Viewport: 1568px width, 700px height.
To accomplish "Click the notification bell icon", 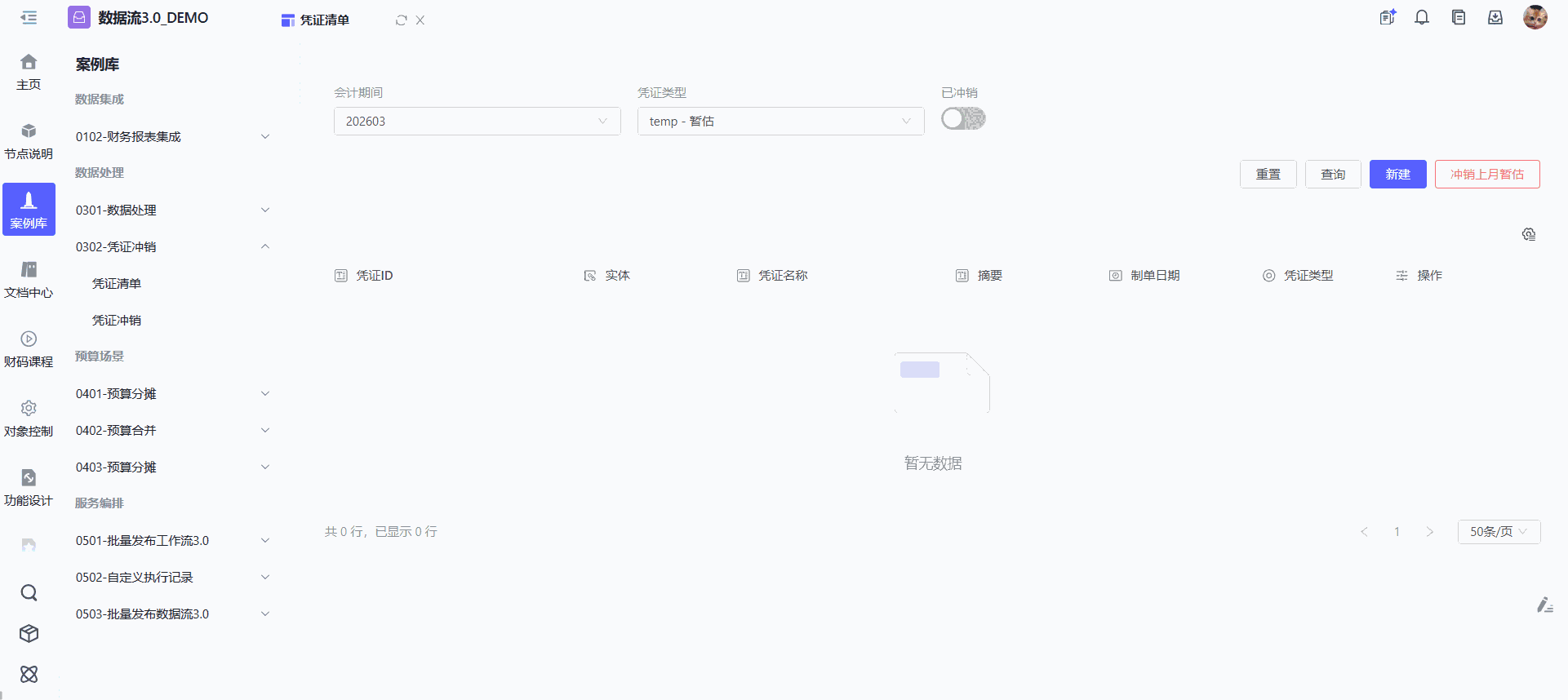I will coord(1422,18).
